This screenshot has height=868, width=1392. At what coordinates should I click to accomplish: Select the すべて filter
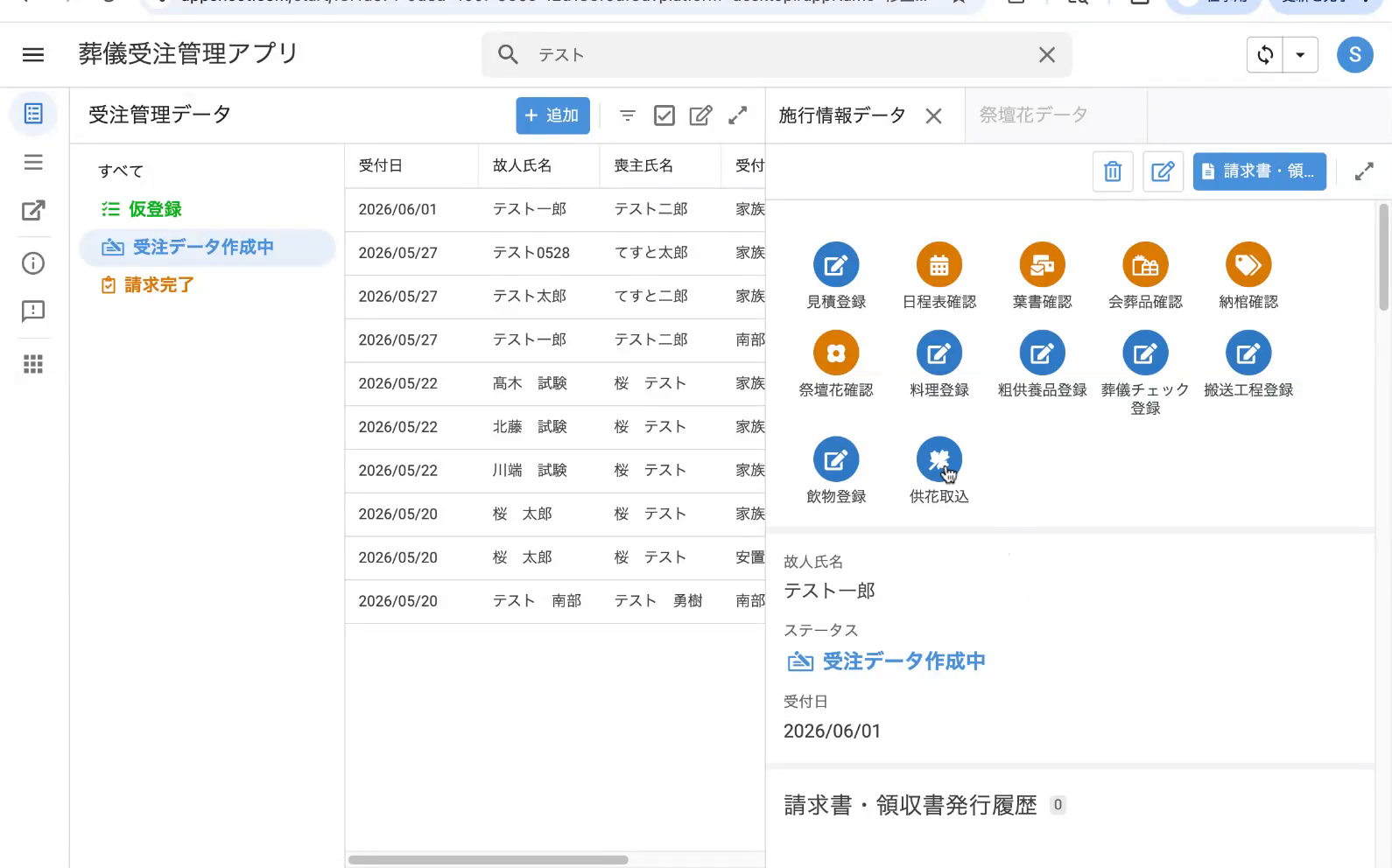[121, 171]
